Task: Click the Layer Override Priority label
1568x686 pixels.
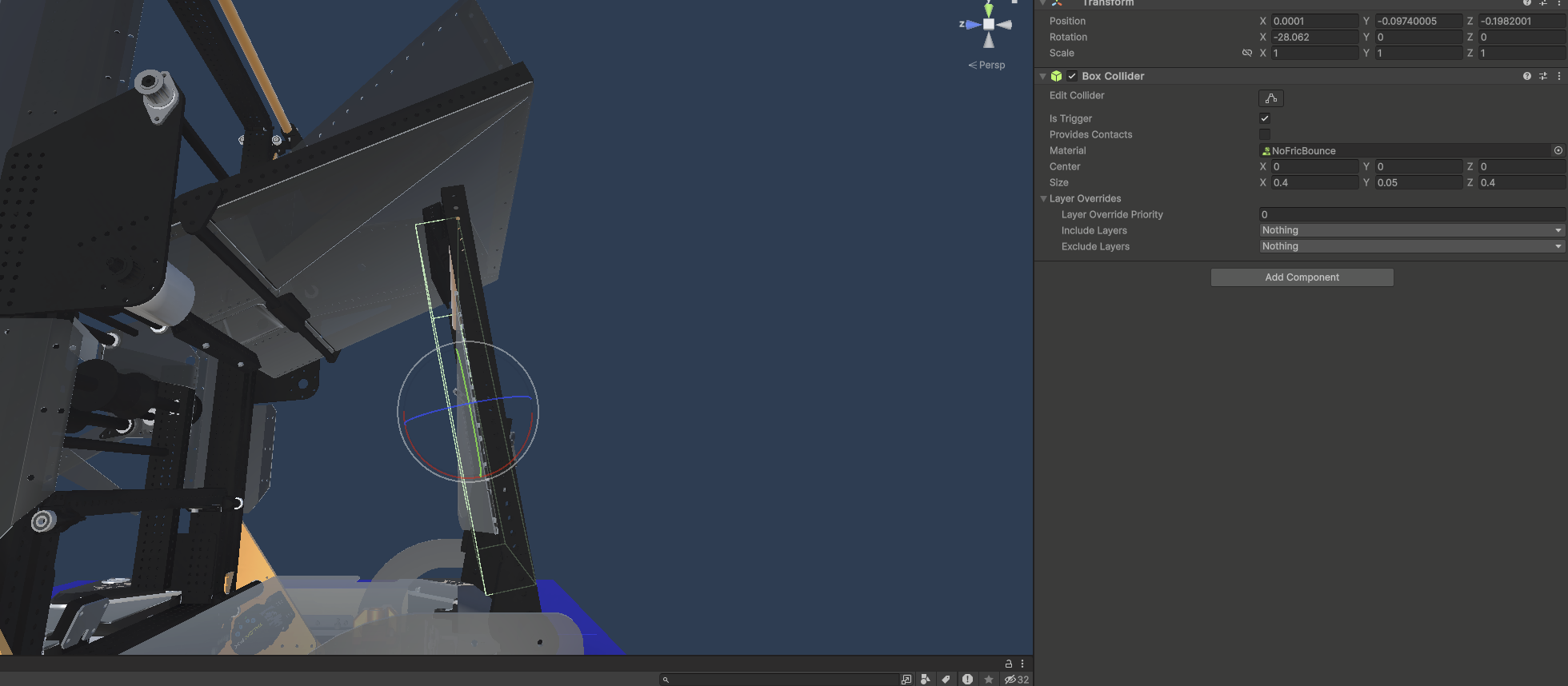Action: pos(1112,214)
